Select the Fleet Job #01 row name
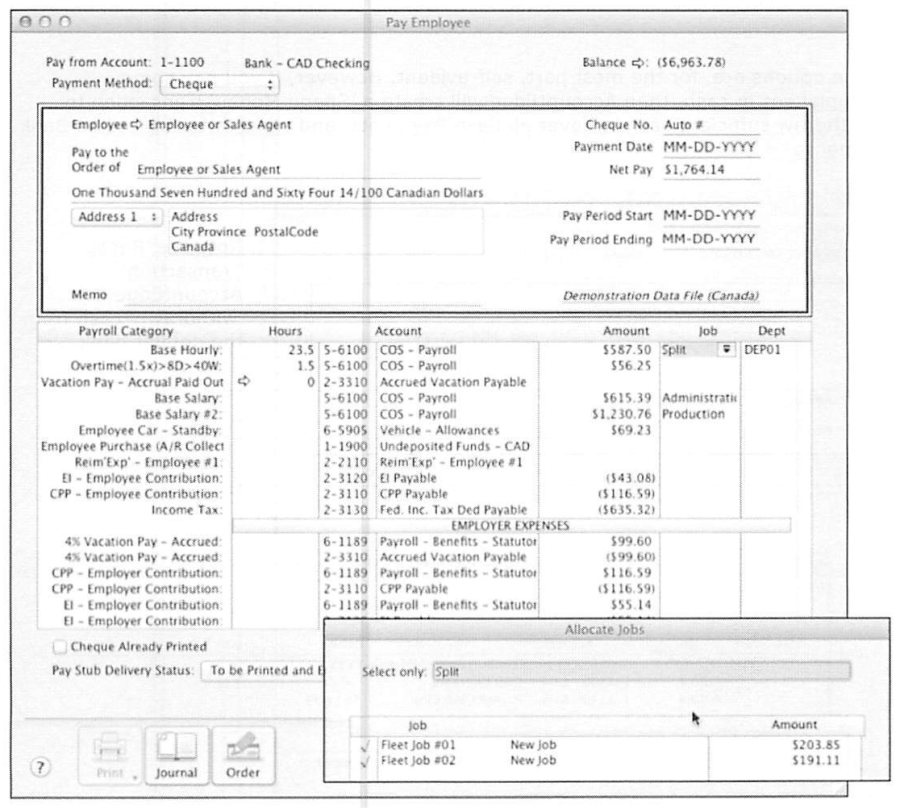 point(418,745)
